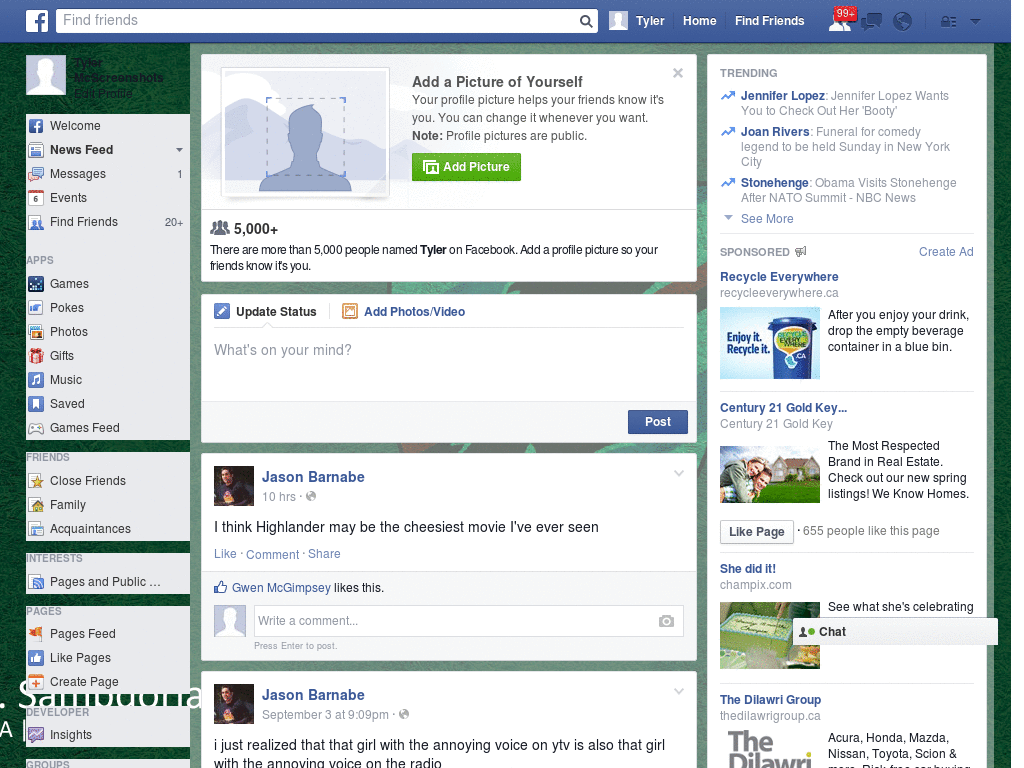
Task: Open Gwen McGimpsey's profile link
Action: tap(281, 588)
